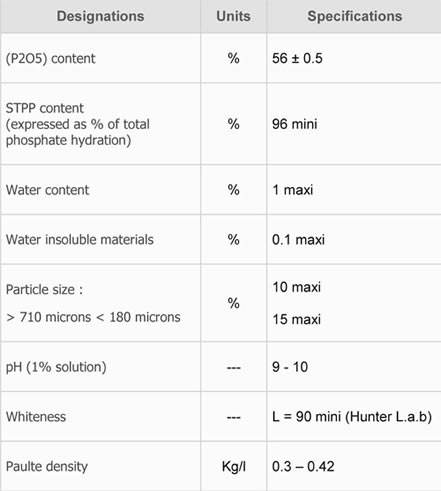The height and width of the screenshot is (491, 441).
Task: Select the 1 maxi value
Action: pos(293,190)
